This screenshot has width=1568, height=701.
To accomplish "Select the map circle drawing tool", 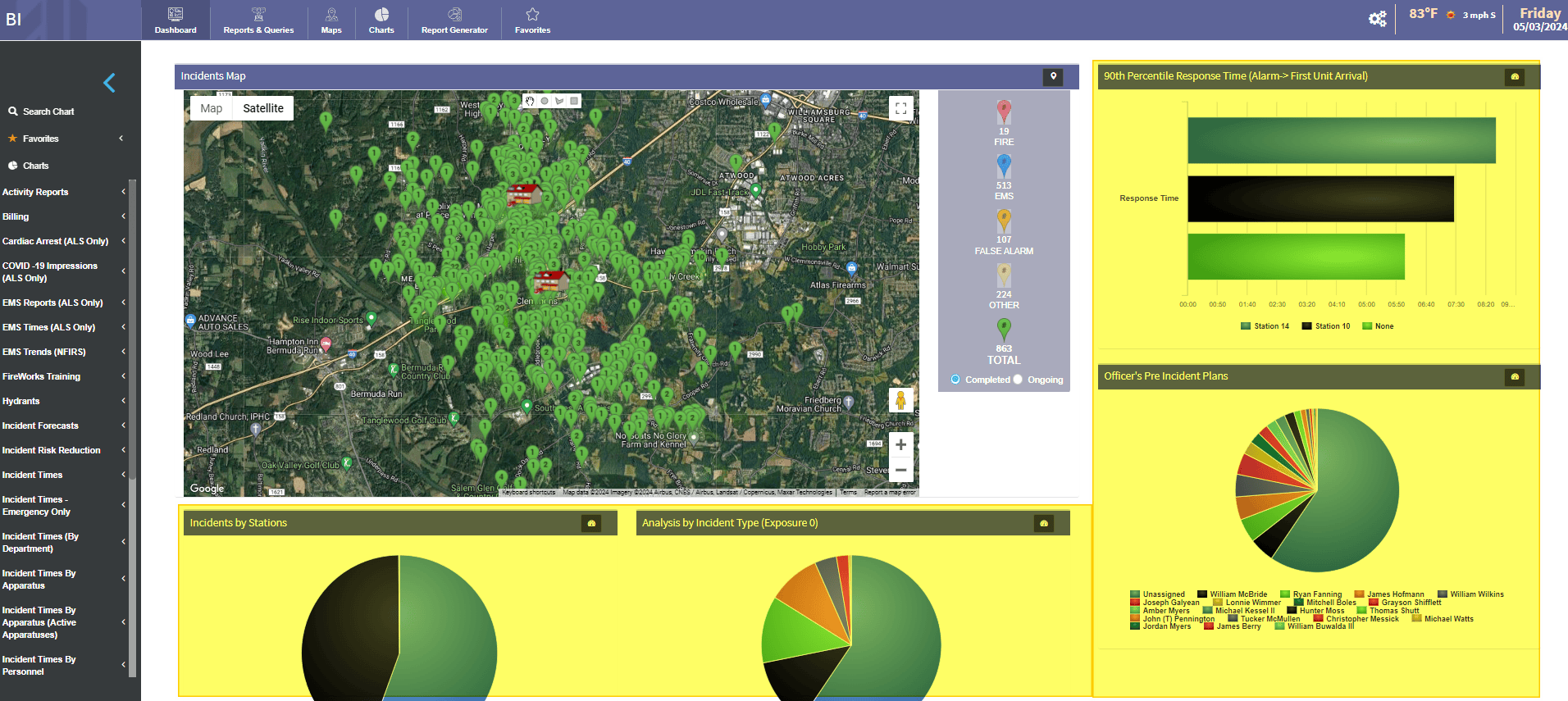I will (x=545, y=101).
